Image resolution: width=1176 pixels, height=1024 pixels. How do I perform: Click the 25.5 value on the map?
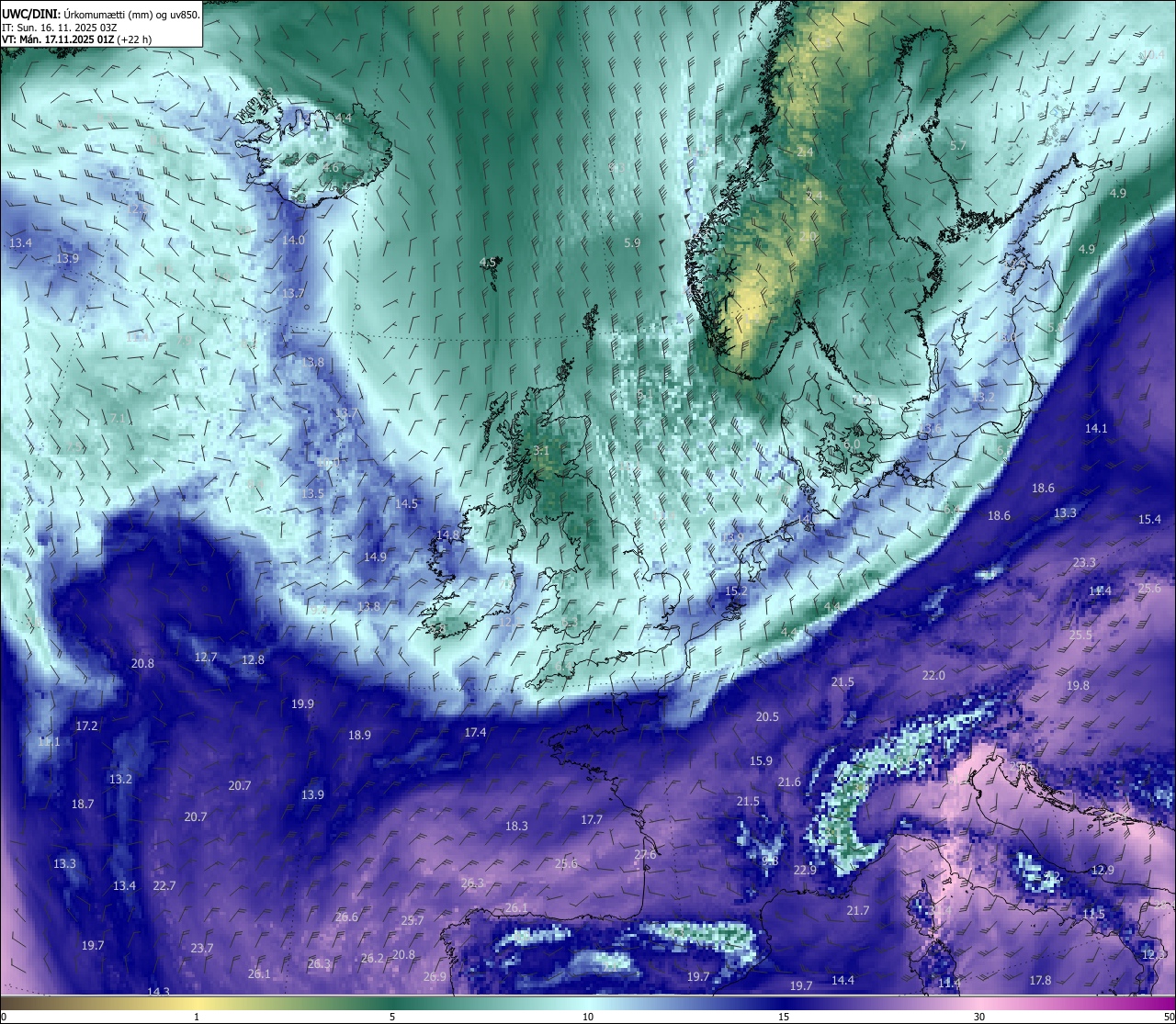[x=1080, y=636]
